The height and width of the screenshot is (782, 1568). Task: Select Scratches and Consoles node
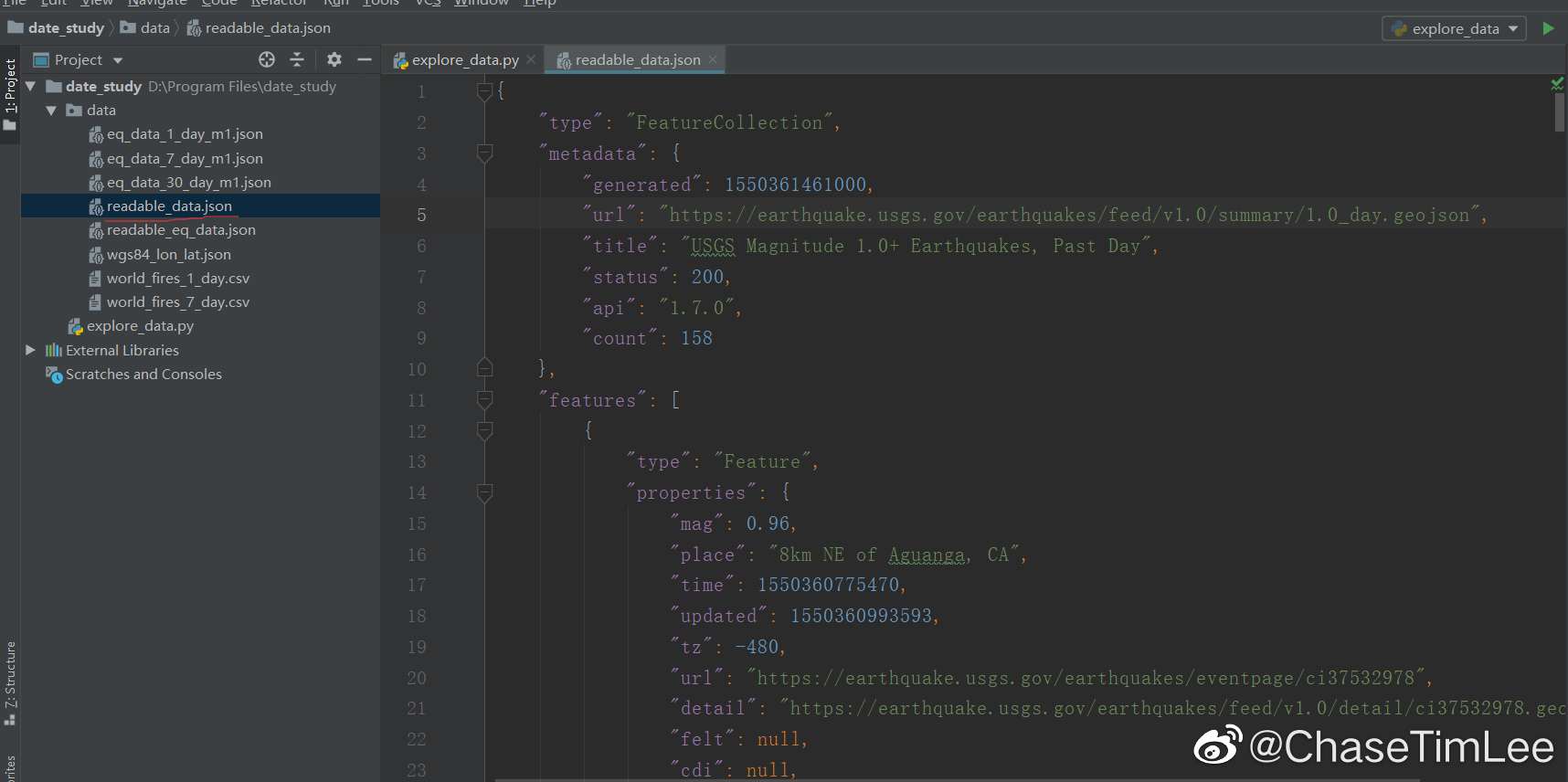(x=143, y=374)
